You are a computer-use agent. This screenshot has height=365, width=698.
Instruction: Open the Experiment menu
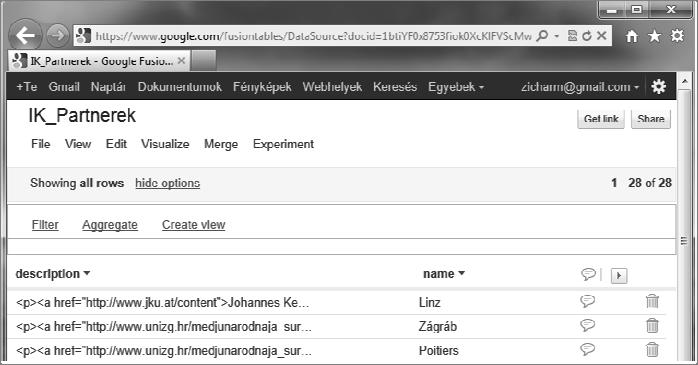[x=283, y=144]
